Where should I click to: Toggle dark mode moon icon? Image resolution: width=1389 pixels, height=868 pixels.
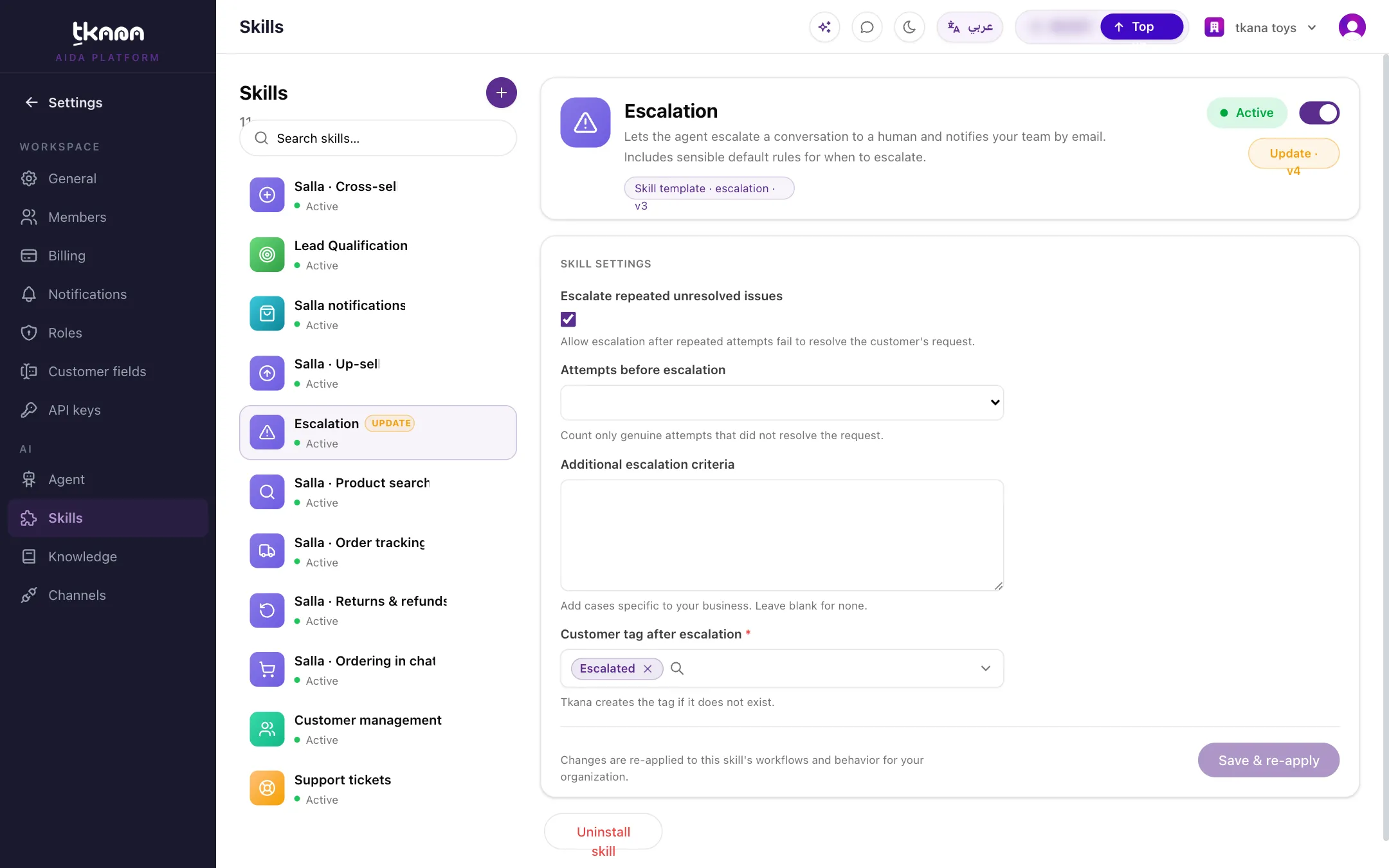tap(909, 27)
